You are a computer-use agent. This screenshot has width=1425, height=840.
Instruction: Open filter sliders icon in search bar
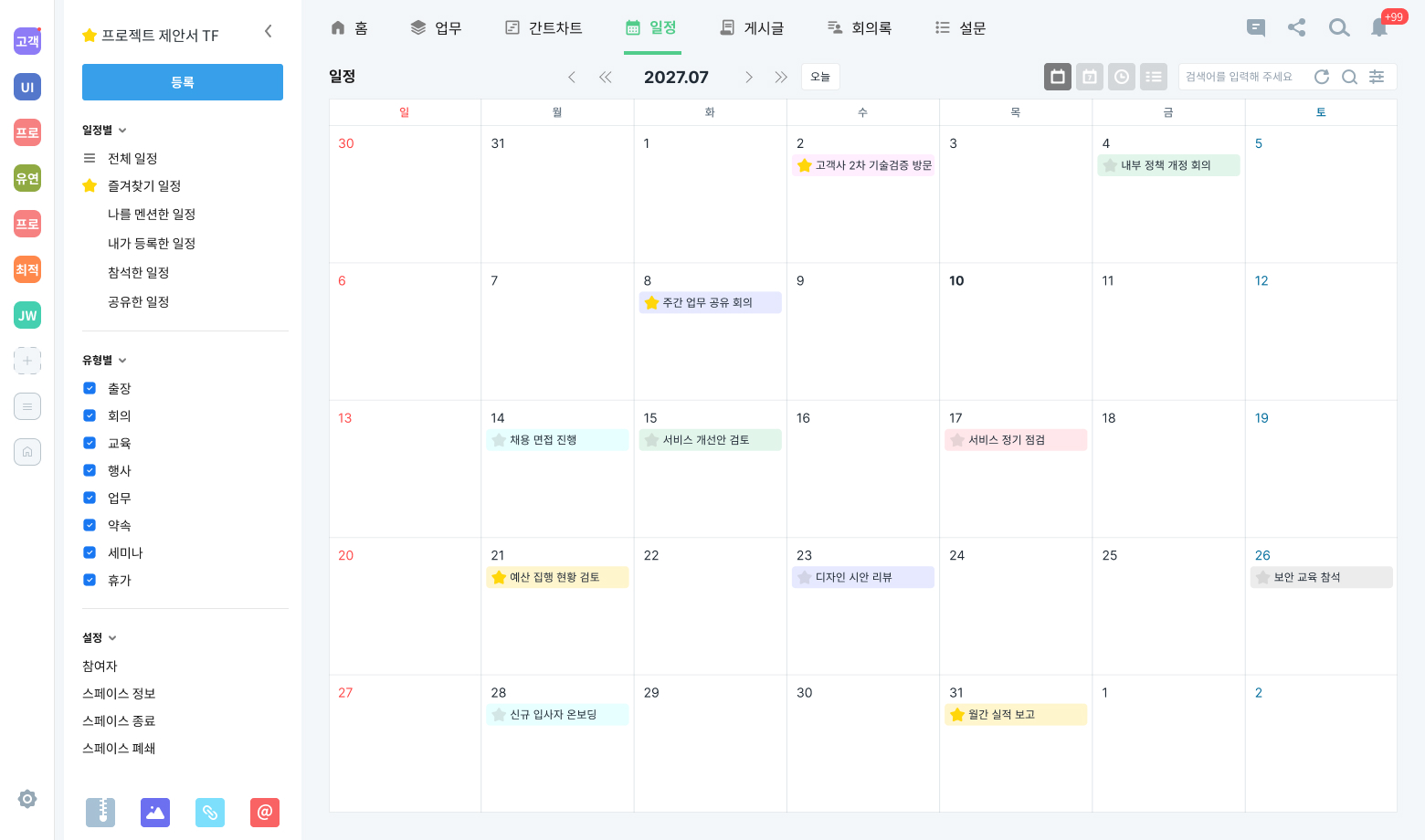pos(1377,77)
